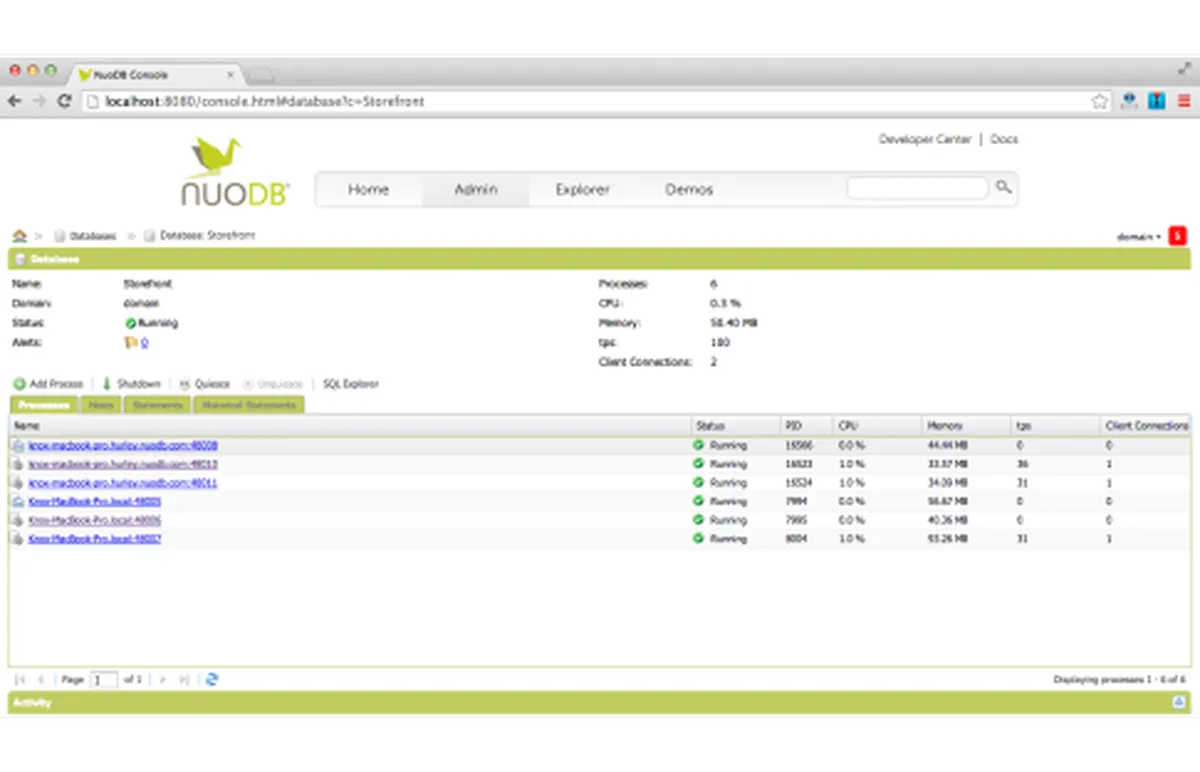Open SQL Explorer from the toolbar

[350, 384]
